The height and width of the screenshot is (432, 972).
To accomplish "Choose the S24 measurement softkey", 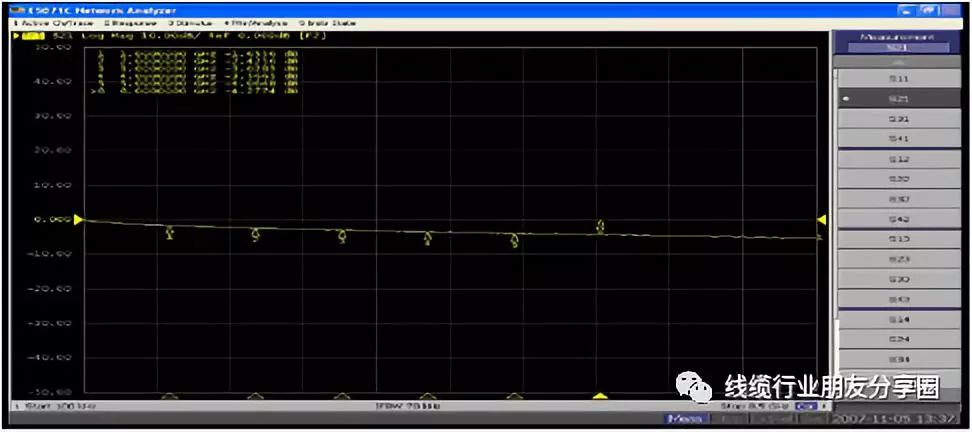I will (x=898, y=339).
